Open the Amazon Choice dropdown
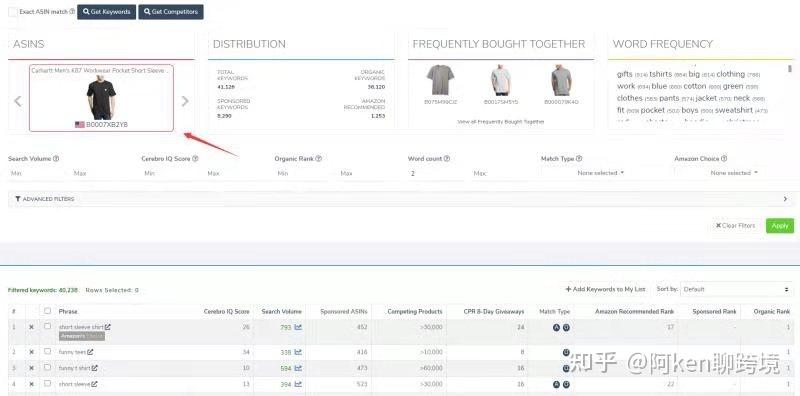 [734, 173]
